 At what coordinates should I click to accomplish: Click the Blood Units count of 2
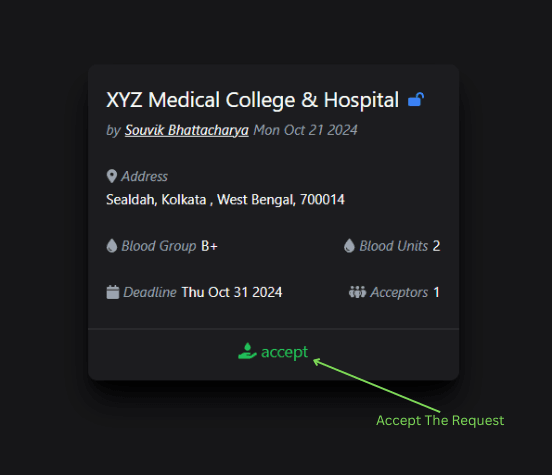[x=436, y=246]
